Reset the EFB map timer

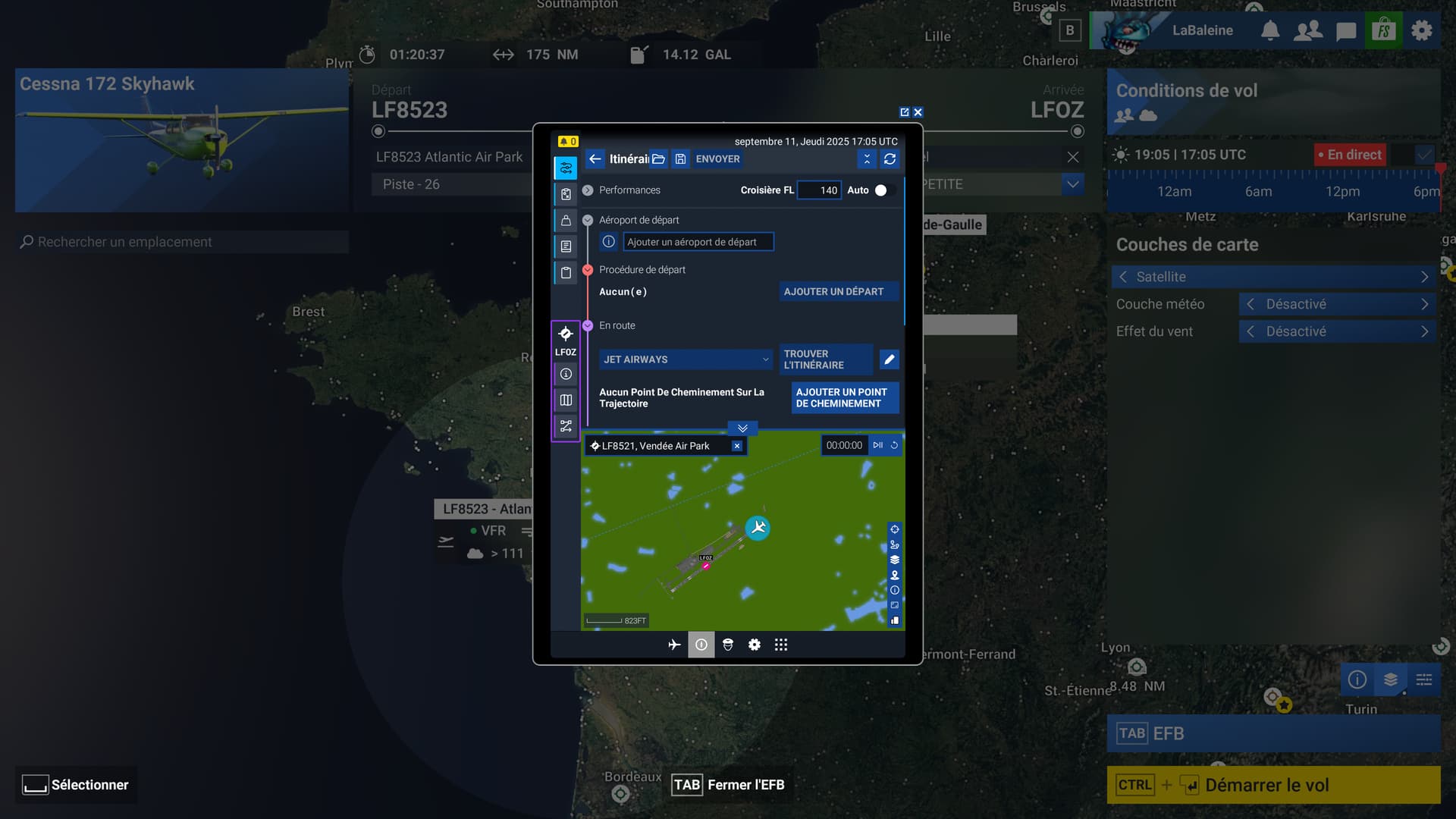(894, 446)
